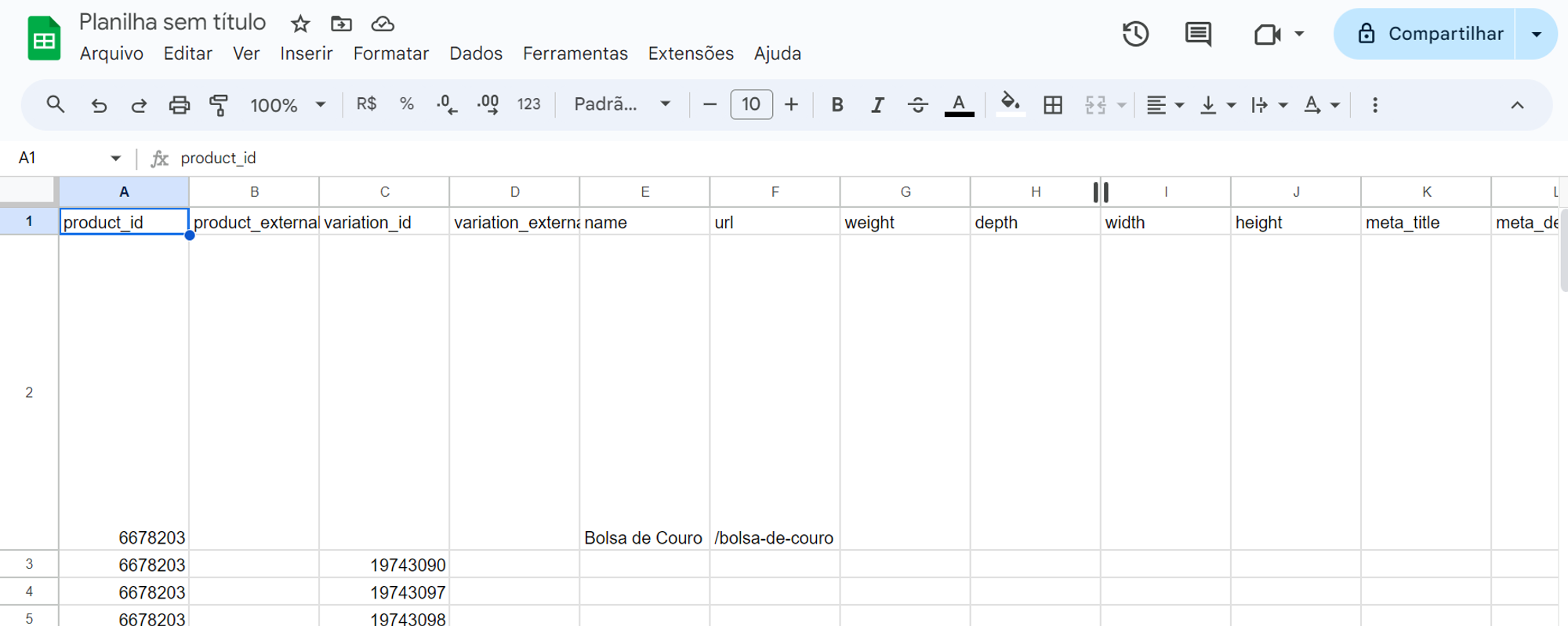Screen dimensions: 1568x626
Task: Open the Dados menu
Action: click(x=476, y=53)
